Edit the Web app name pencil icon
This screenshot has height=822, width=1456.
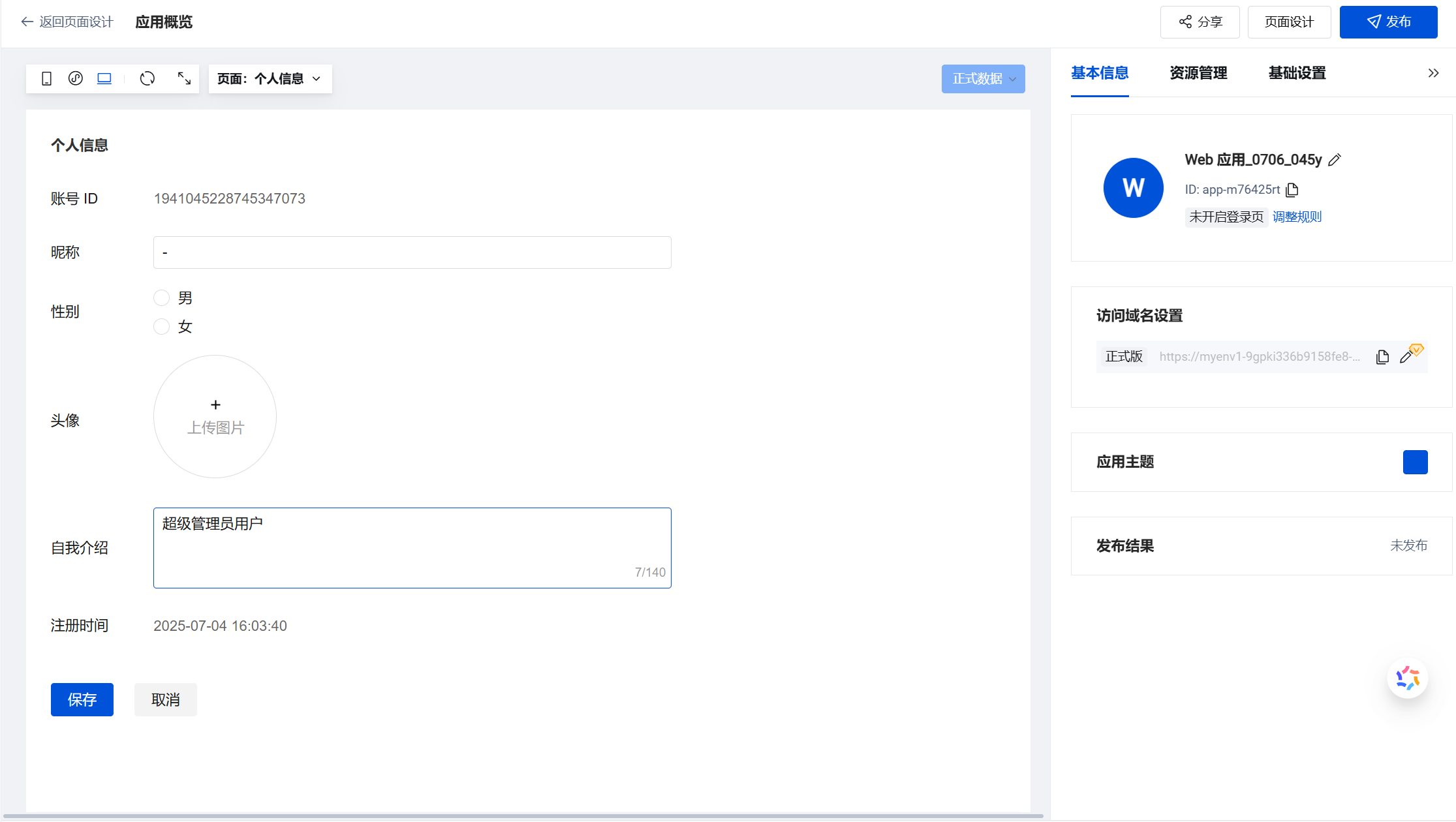tap(1335, 160)
